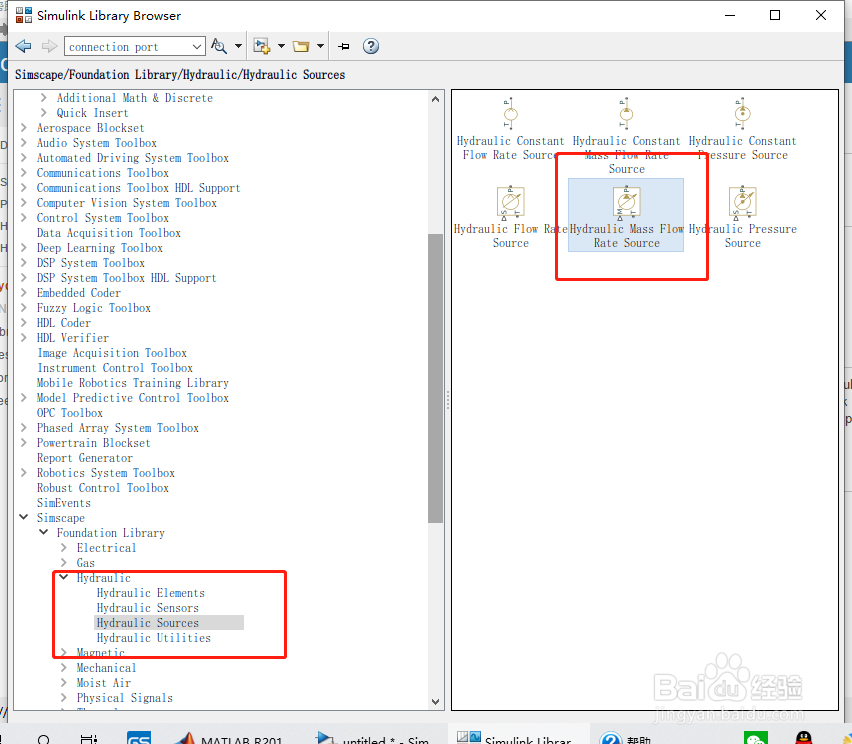Select Computer Vision System Toolbox
The height and width of the screenshot is (744, 852).
pyautogui.click(x=127, y=203)
